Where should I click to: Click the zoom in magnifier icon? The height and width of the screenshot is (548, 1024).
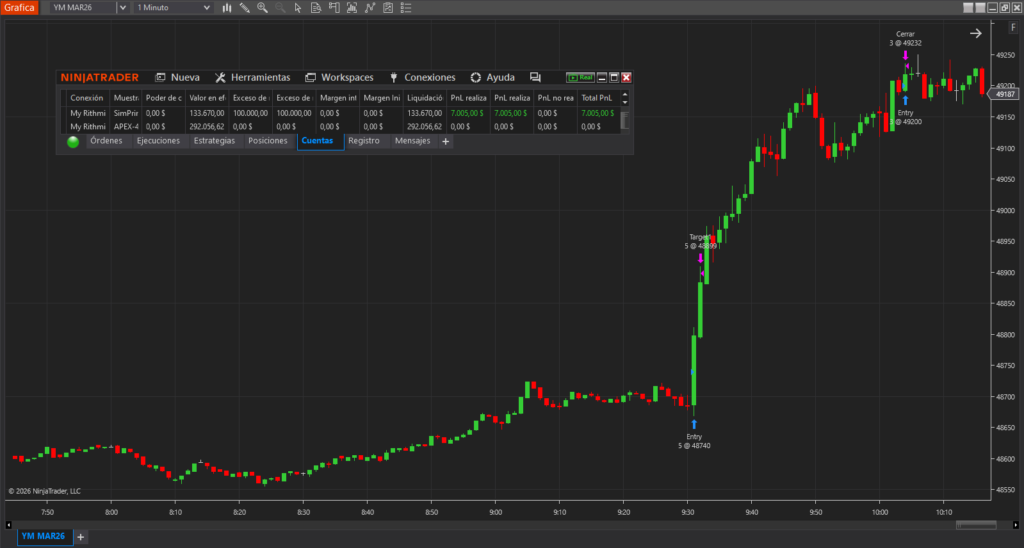click(x=262, y=8)
